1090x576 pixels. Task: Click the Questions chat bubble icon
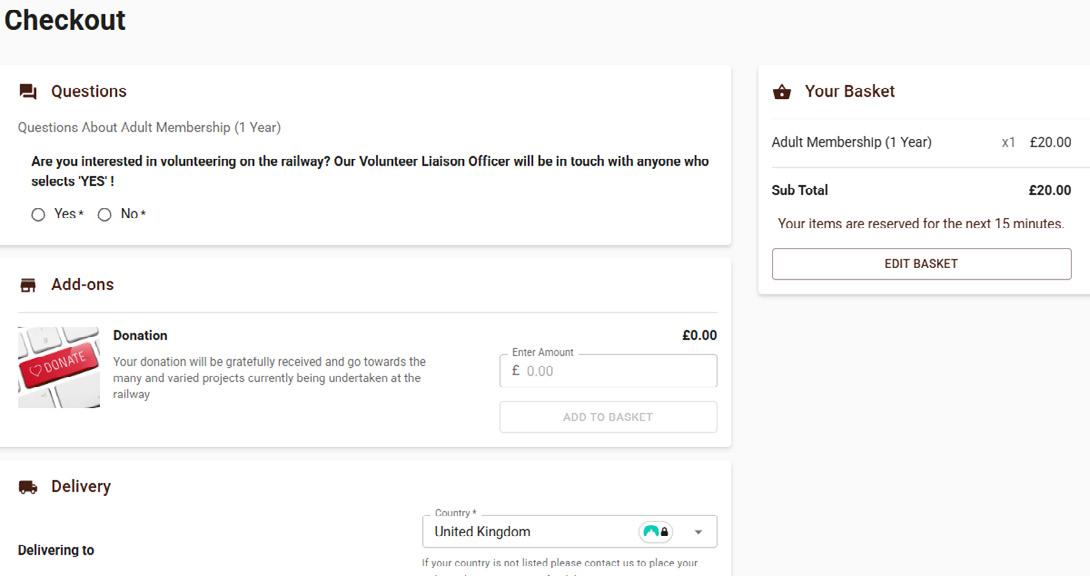[x=28, y=92]
